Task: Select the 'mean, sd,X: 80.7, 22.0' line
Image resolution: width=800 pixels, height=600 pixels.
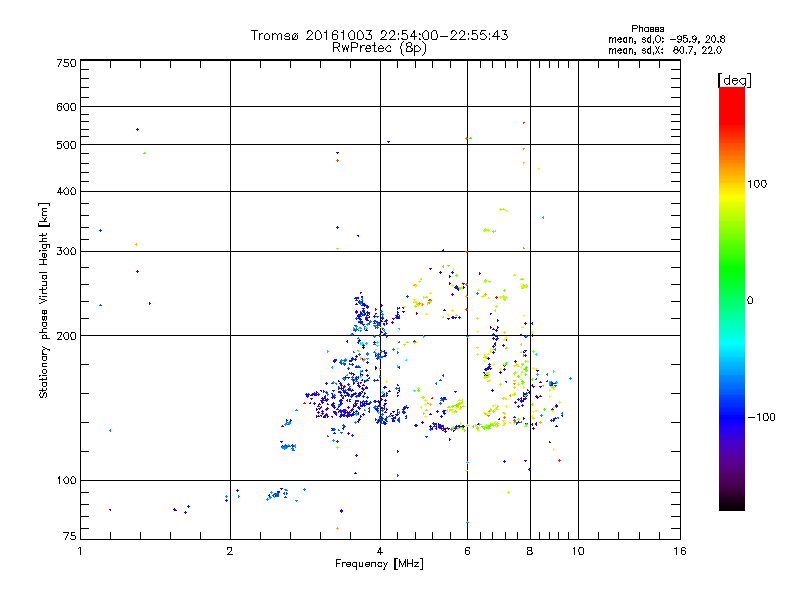Action: pos(665,50)
